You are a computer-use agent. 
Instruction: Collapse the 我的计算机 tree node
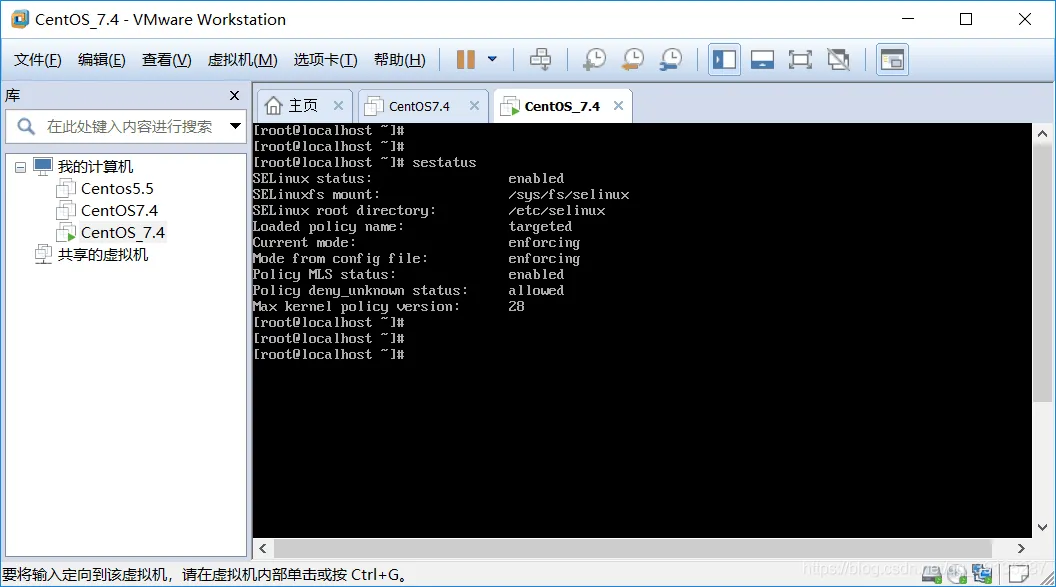coord(22,166)
